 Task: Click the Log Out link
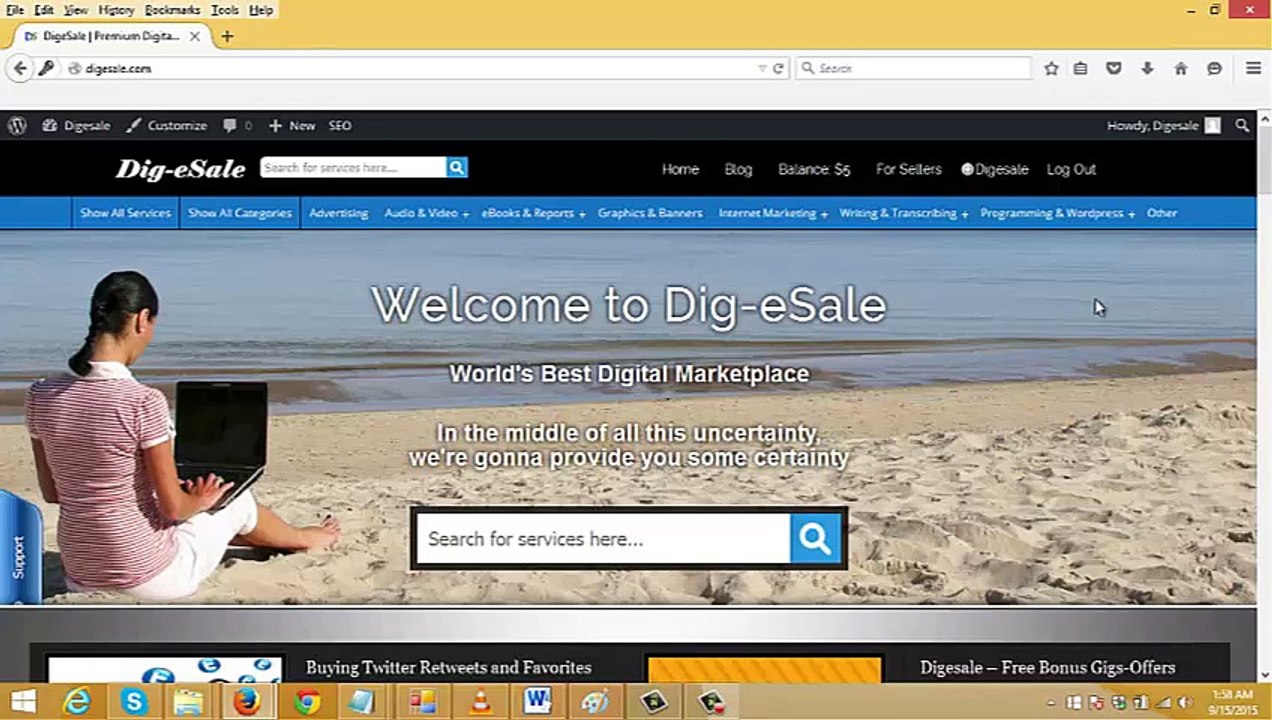click(x=1071, y=169)
